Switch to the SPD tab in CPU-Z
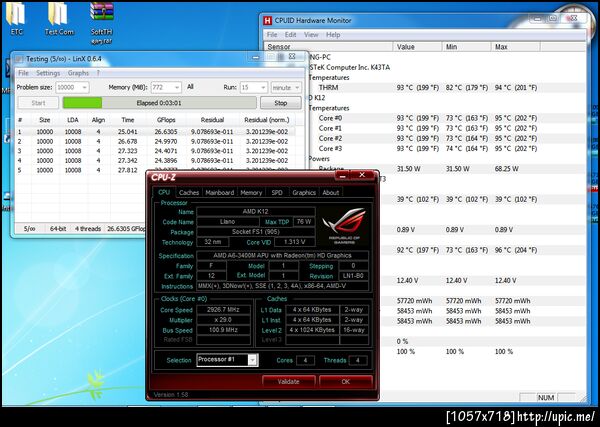Screen dimensions: 600x427 click(x=277, y=192)
